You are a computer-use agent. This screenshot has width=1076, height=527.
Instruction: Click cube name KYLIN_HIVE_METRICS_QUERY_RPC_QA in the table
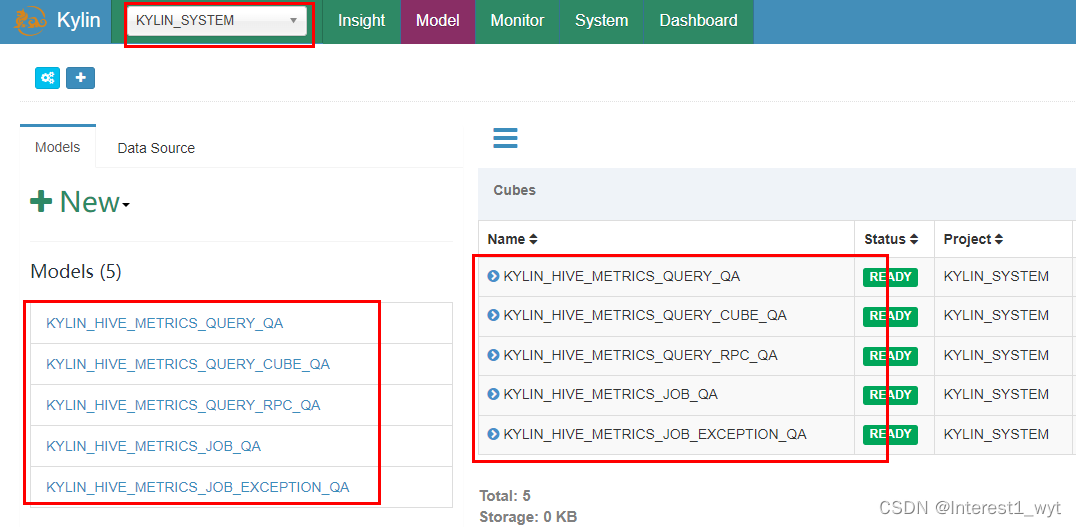640,355
